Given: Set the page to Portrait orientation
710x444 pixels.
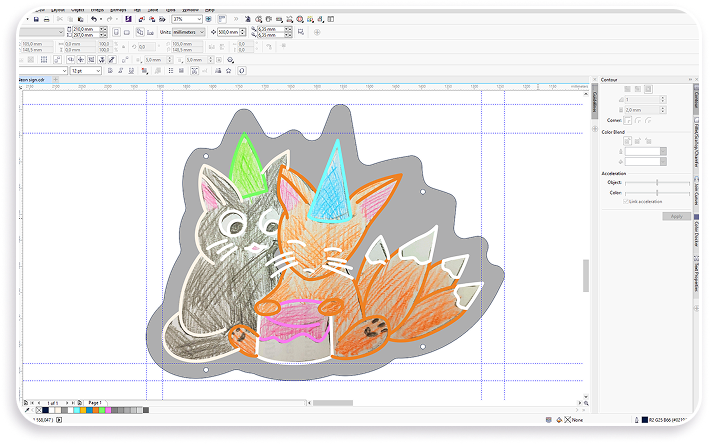Looking at the screenshot, I should 116,32.
